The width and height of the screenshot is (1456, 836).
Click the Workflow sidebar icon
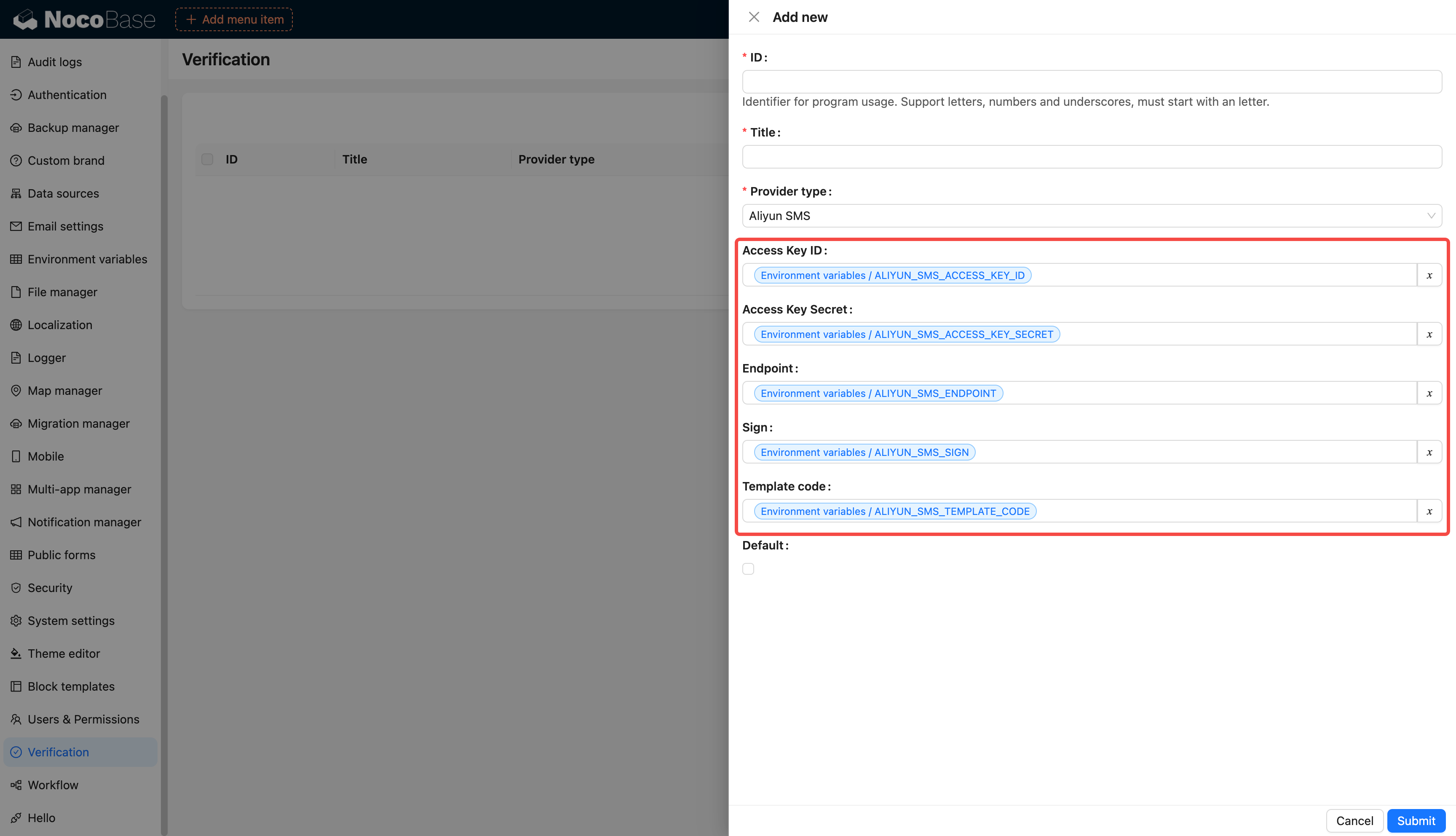click(16, 785)
